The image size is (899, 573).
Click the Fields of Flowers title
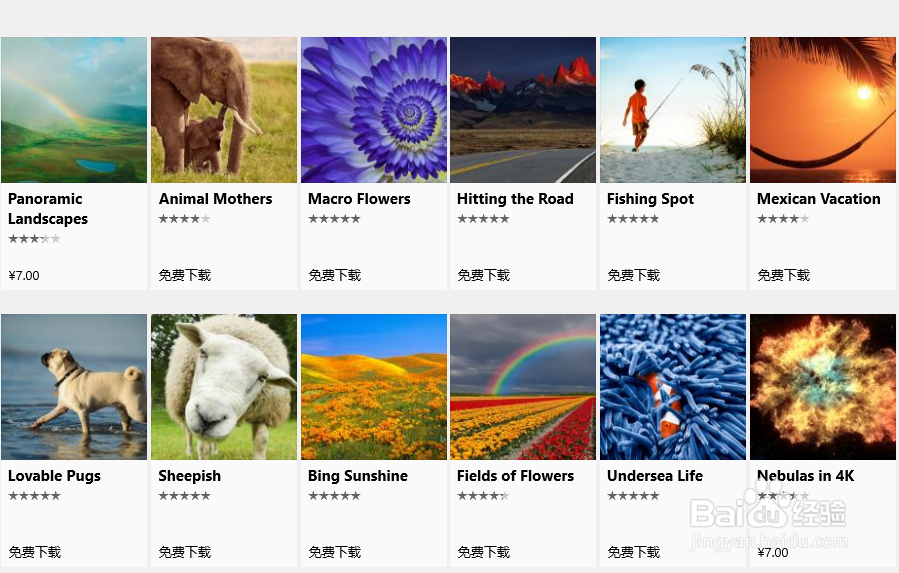click(515, 476)
